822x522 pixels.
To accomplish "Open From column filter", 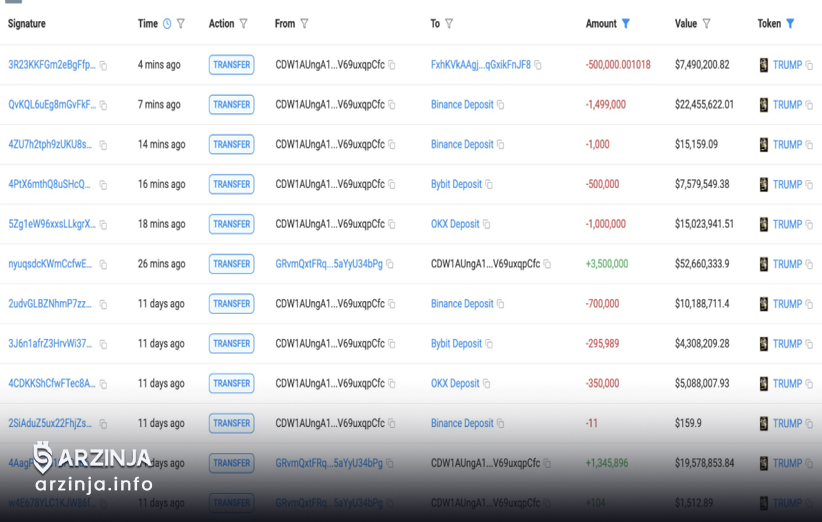I will (305, 24).
